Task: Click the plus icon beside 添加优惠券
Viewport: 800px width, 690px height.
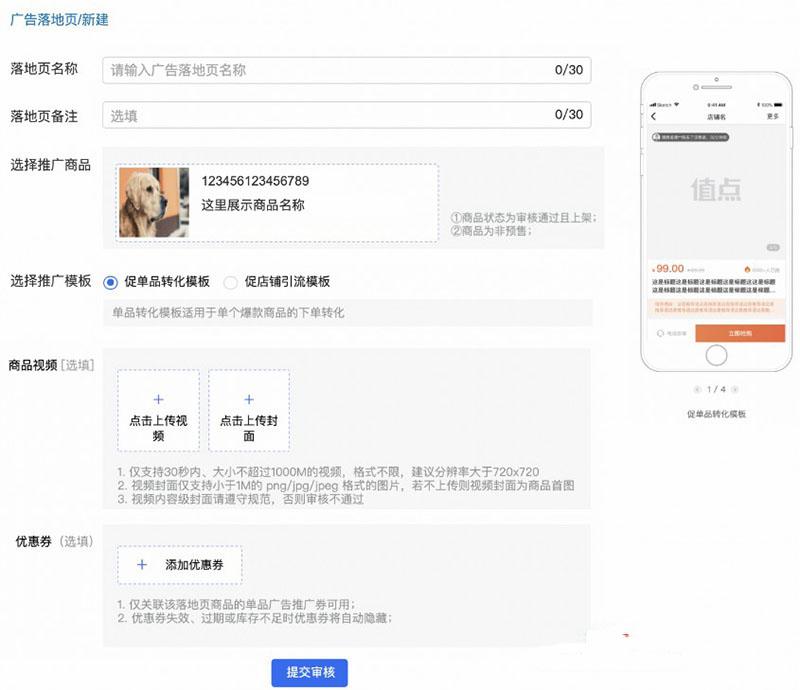Action: (142, 565)
